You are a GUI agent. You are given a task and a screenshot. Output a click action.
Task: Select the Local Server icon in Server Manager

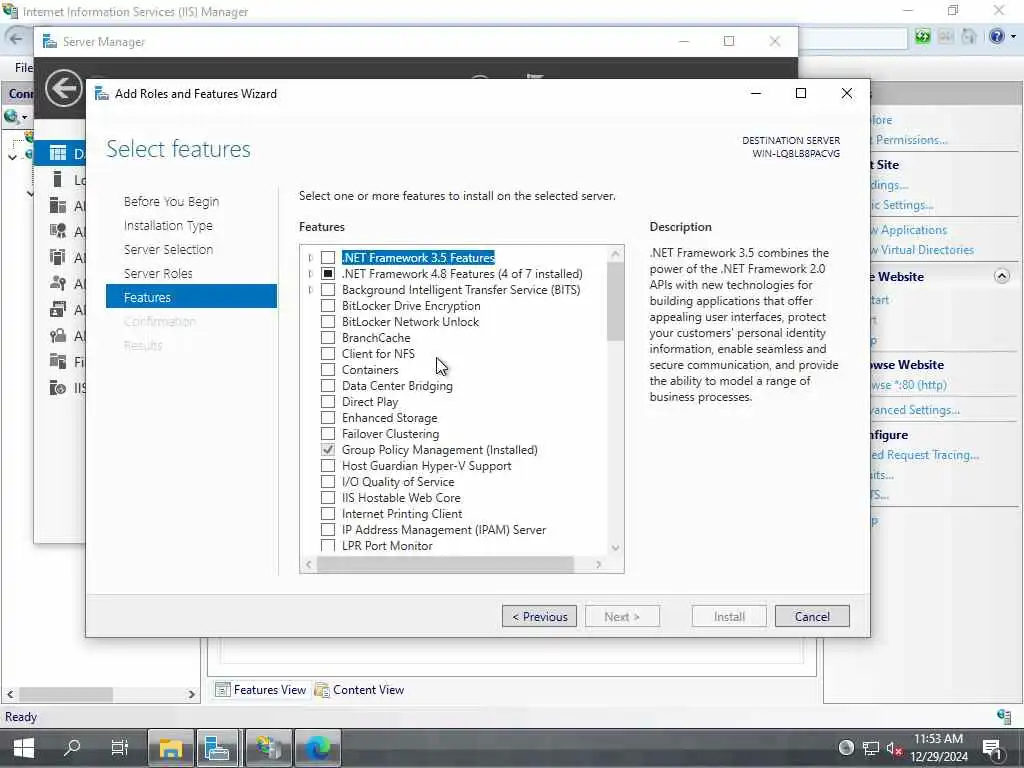[57, 180]
